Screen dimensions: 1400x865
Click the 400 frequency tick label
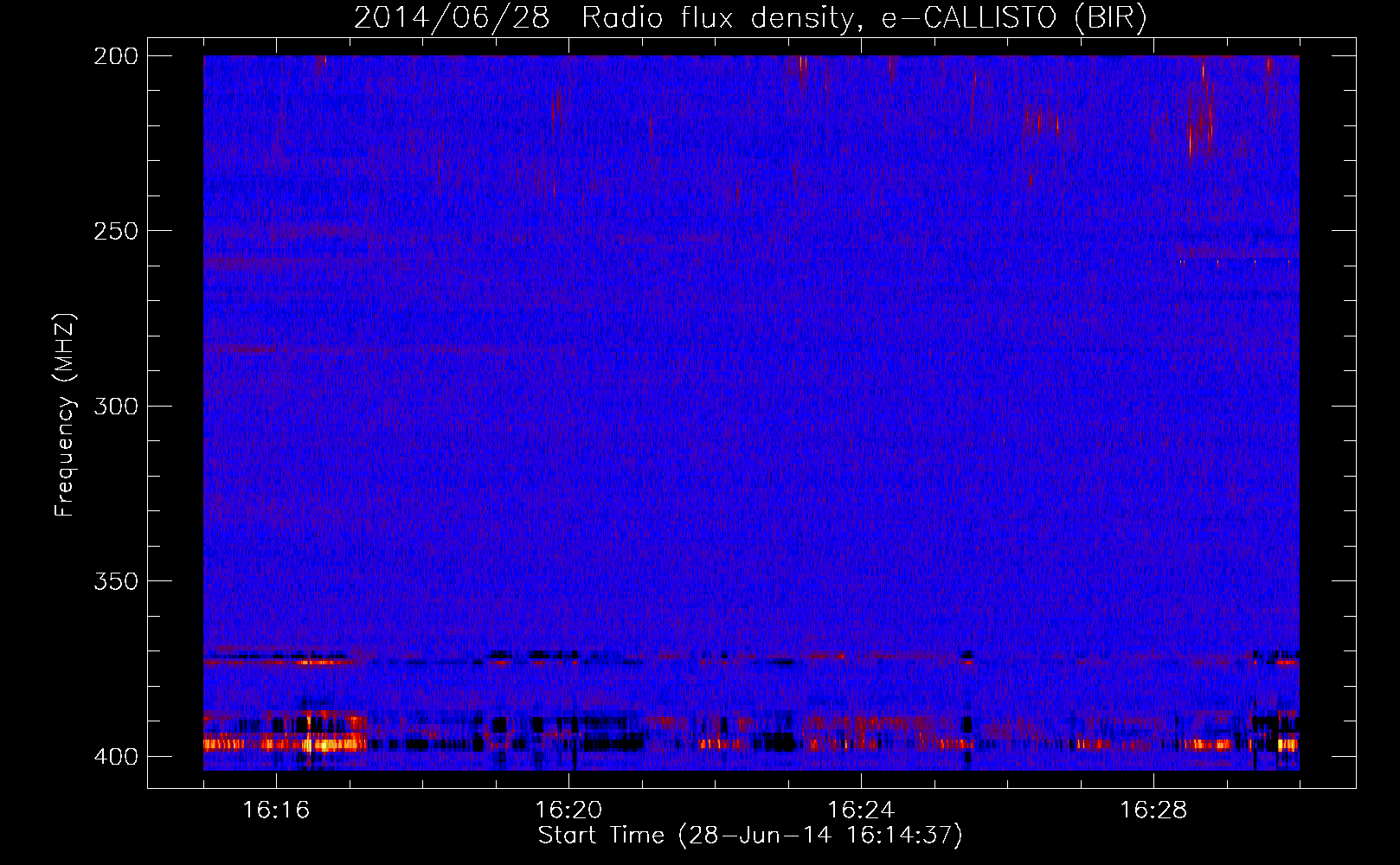click(x=116, y=757)
